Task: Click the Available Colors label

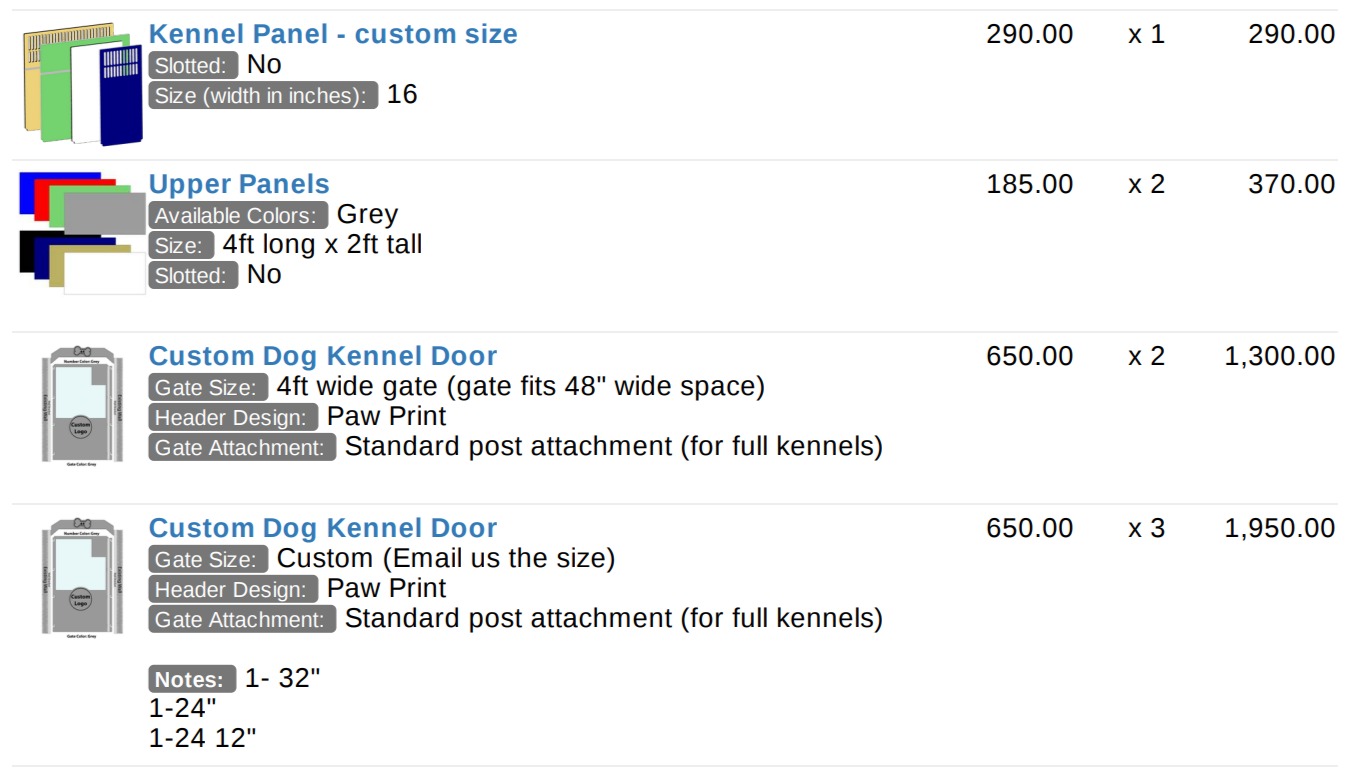Action: tap(239, 216)
